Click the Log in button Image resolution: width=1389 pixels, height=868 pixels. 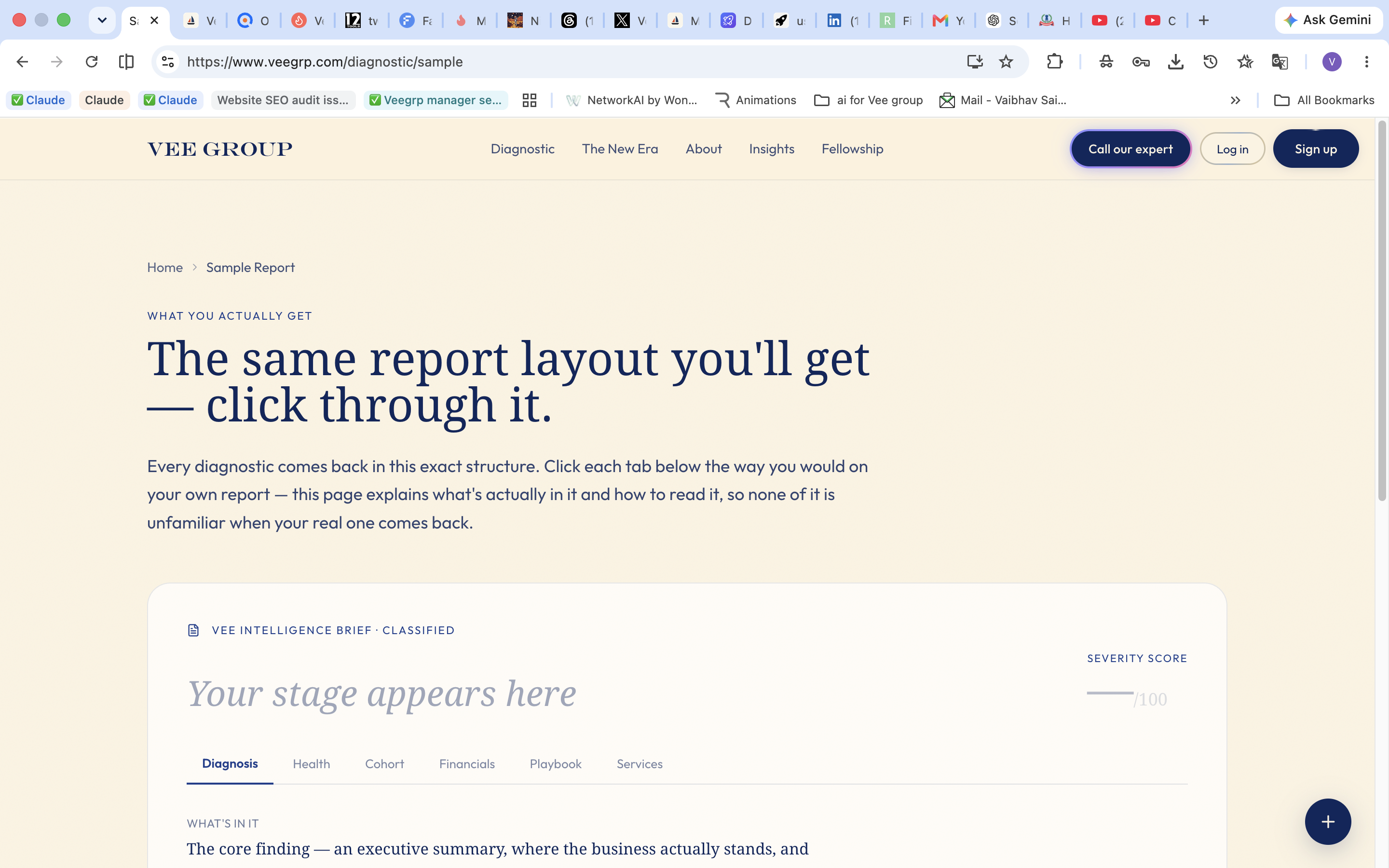[1232, 149]
